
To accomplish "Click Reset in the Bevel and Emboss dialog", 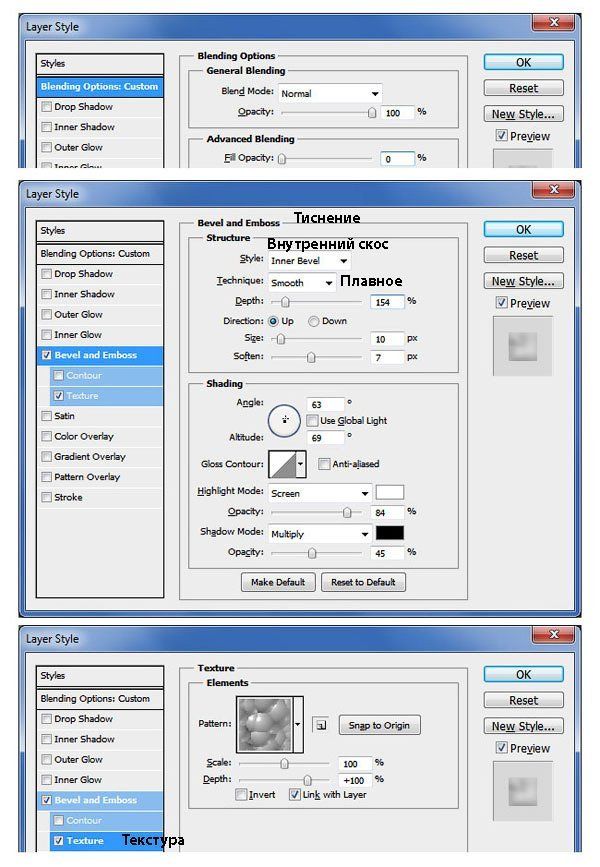I will pyautogui.click(x=524, y=255).
